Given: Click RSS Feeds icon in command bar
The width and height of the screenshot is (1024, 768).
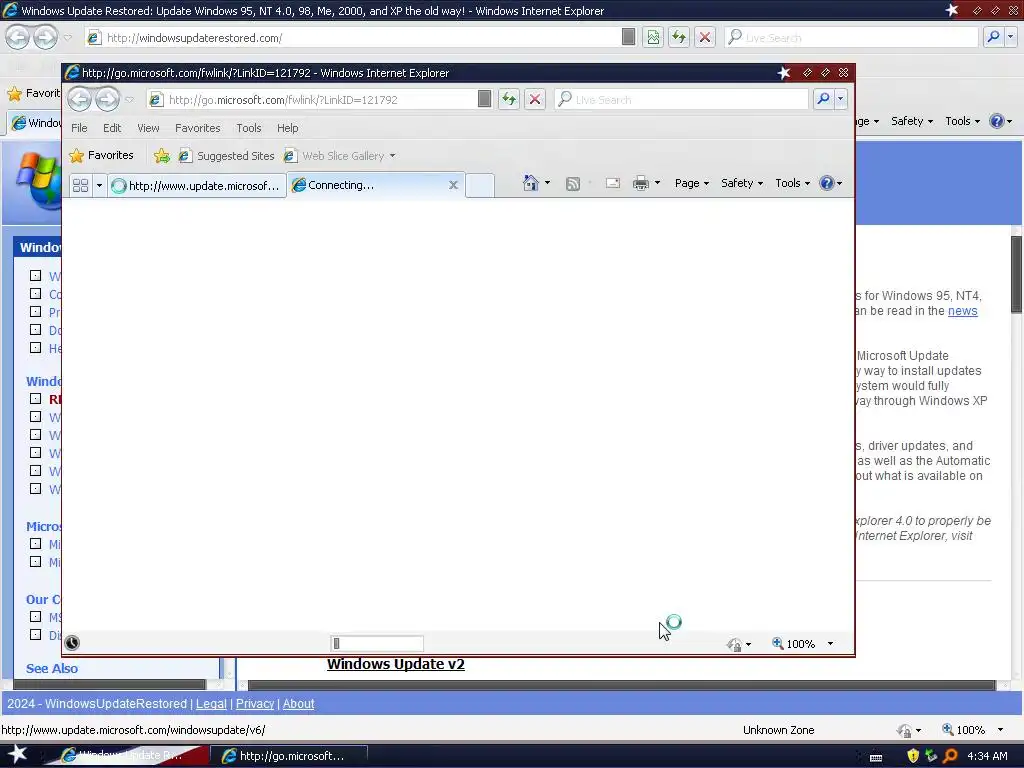Looking at the screenshot, I should tap(573, 184).
